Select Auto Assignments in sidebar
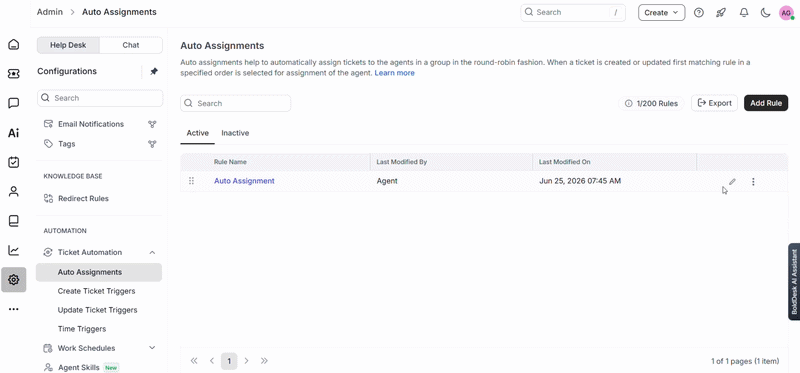This screenshot has height=373, width=800. point(98,272)
